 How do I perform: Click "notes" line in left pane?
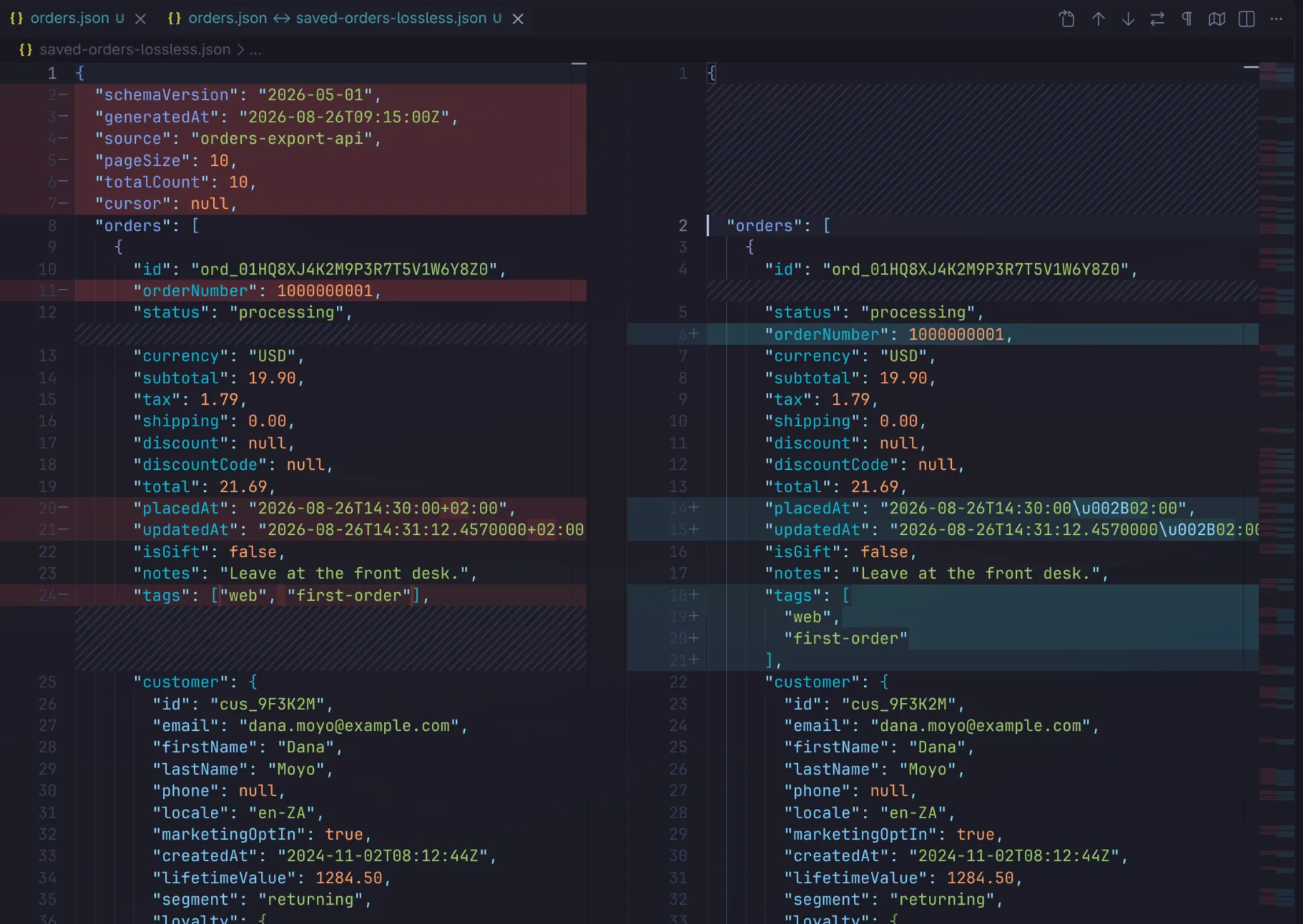pyautogui.click(x=305, y=573)
